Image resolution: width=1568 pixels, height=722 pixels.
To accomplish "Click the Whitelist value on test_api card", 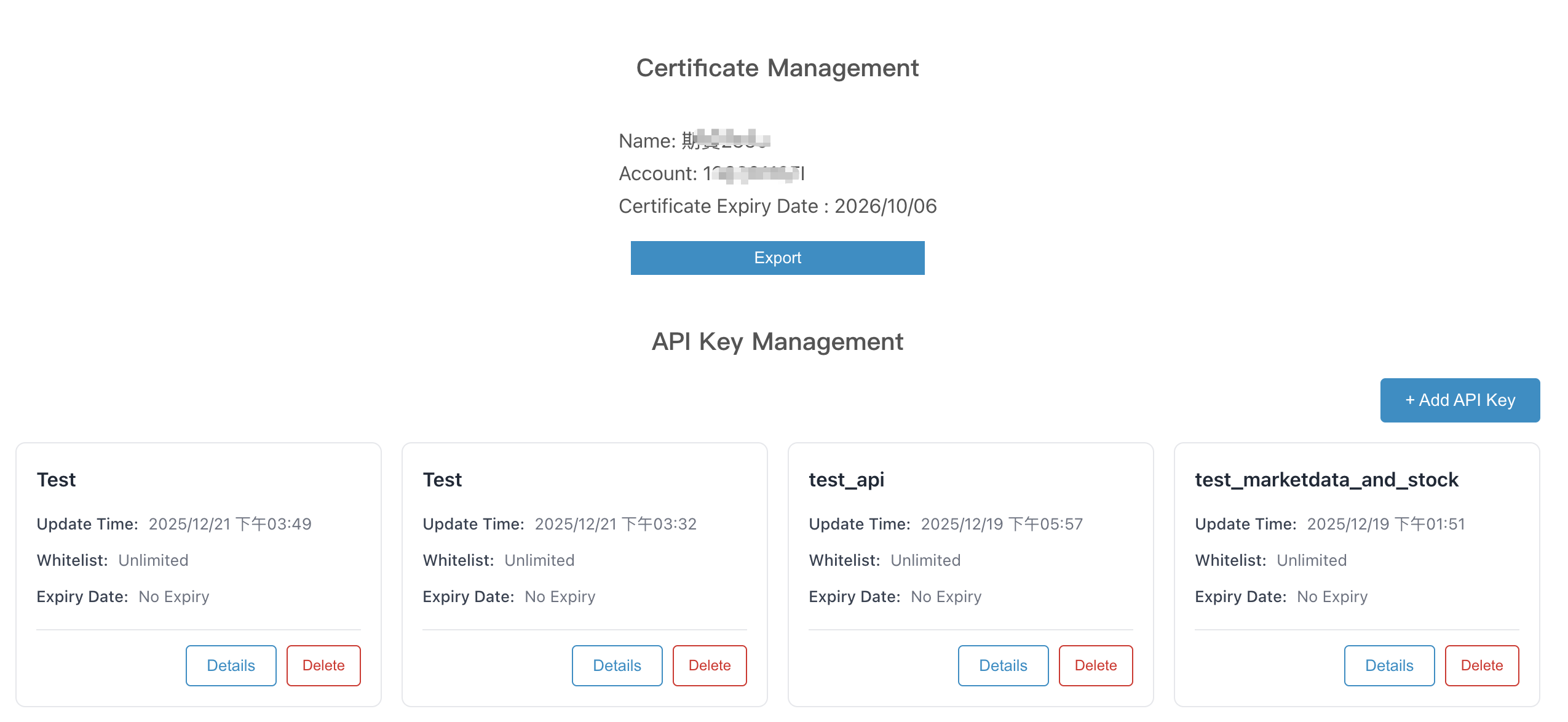I will click(926, 560).
